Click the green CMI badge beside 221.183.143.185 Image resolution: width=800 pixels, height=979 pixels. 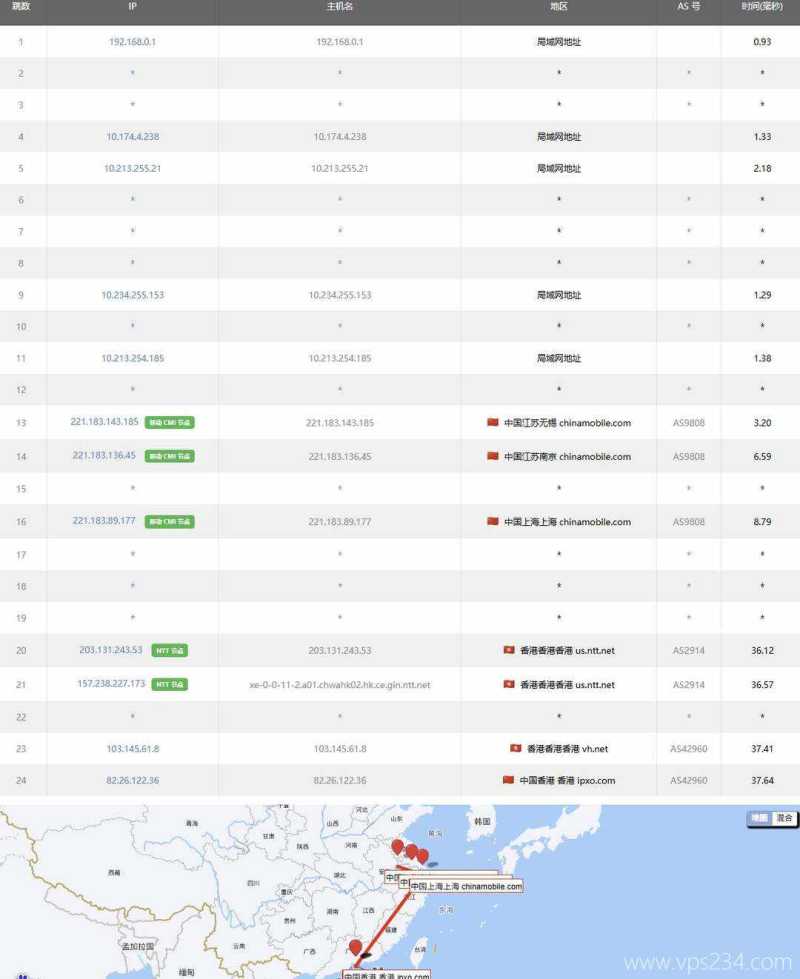pyautogui.click(x=169, y=423)
